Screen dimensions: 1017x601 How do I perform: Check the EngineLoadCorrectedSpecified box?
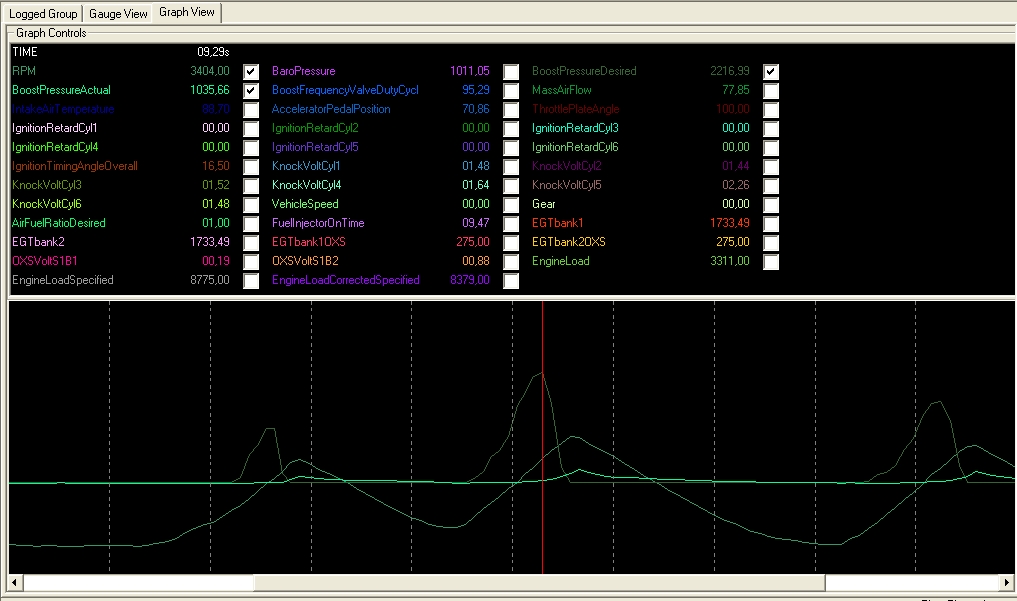(x=511, y=281)
